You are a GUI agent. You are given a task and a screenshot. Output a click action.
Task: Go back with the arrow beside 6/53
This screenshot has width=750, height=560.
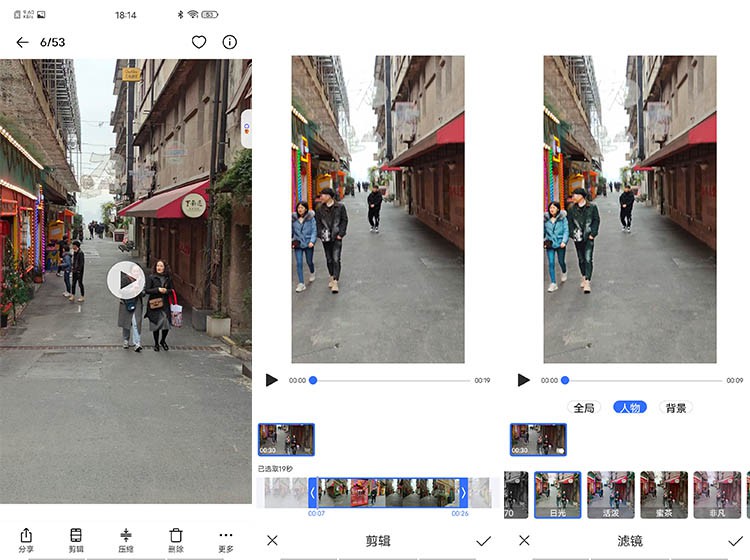tap(22, 42)
